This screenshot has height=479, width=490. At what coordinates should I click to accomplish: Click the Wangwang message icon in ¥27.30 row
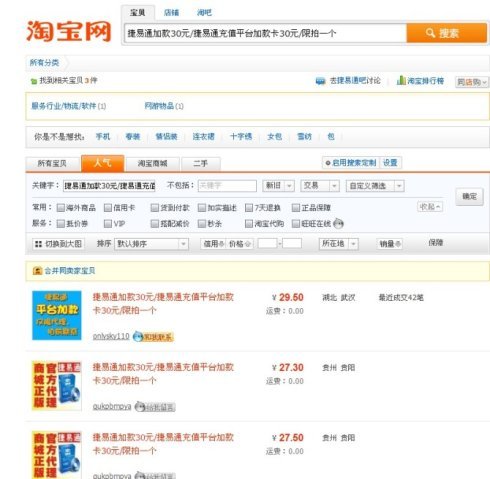click(155, 407)
